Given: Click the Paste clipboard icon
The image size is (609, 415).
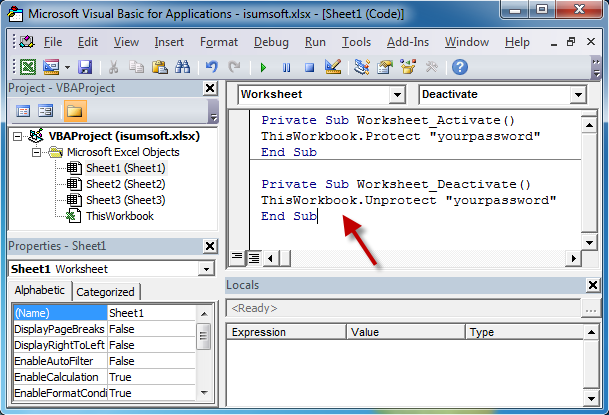Looking at the screenshot, I should tap(160, 68).
